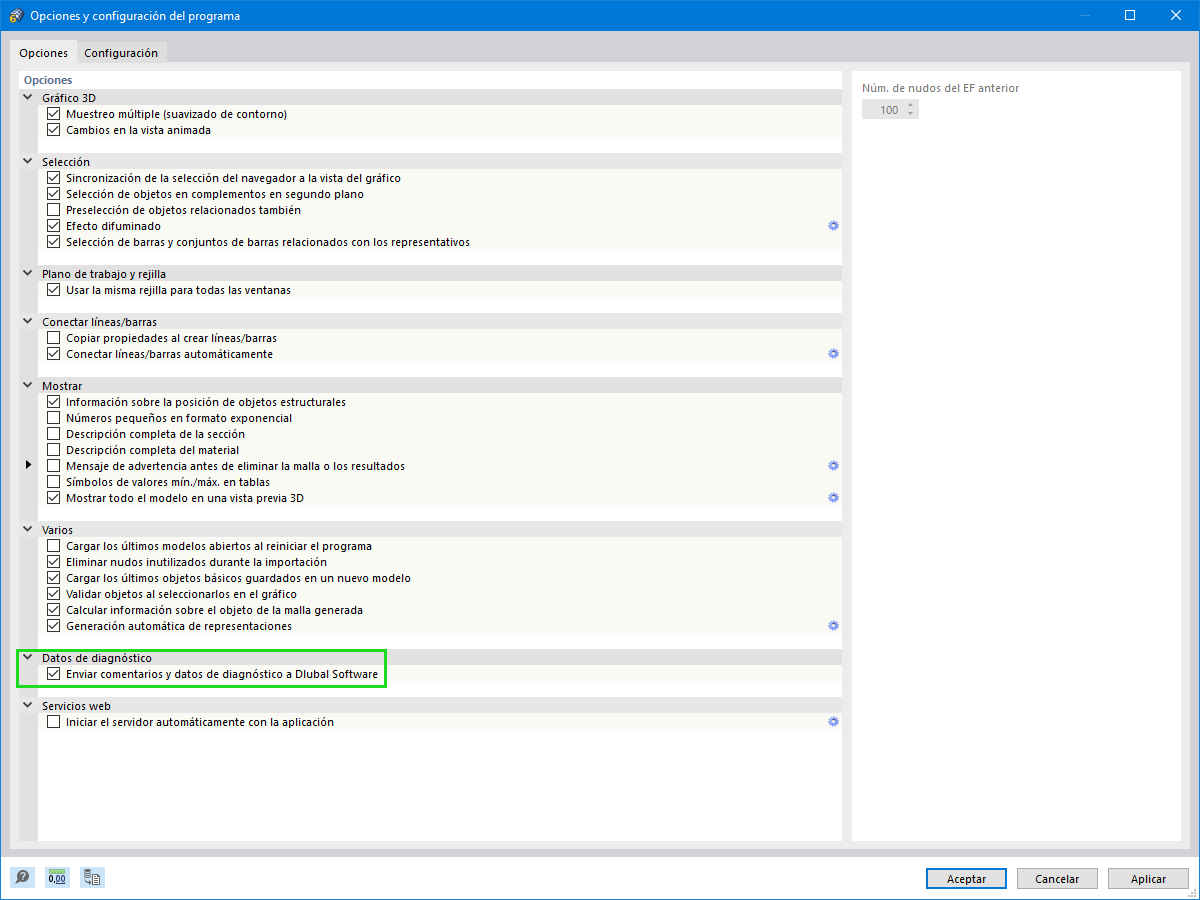Image resolution: width=1200 pixels, height=900 pixels.
Task: Toggle Selección de objetos en complementos en segundo plano
Action: coord(54,194)
